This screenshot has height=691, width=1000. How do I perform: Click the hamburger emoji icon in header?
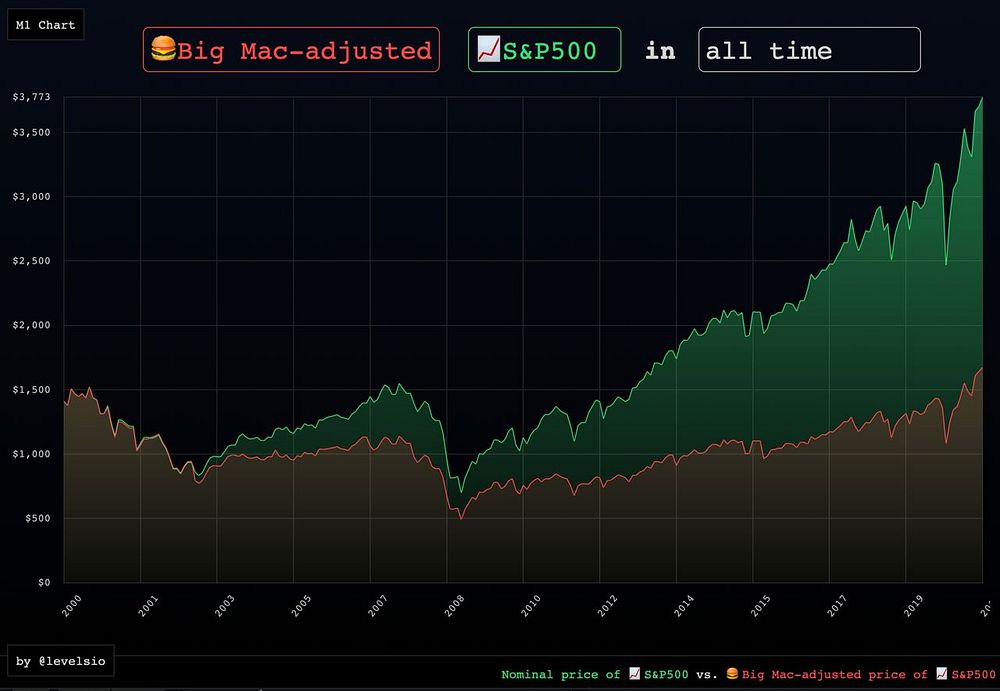click(x=163, y=49)
